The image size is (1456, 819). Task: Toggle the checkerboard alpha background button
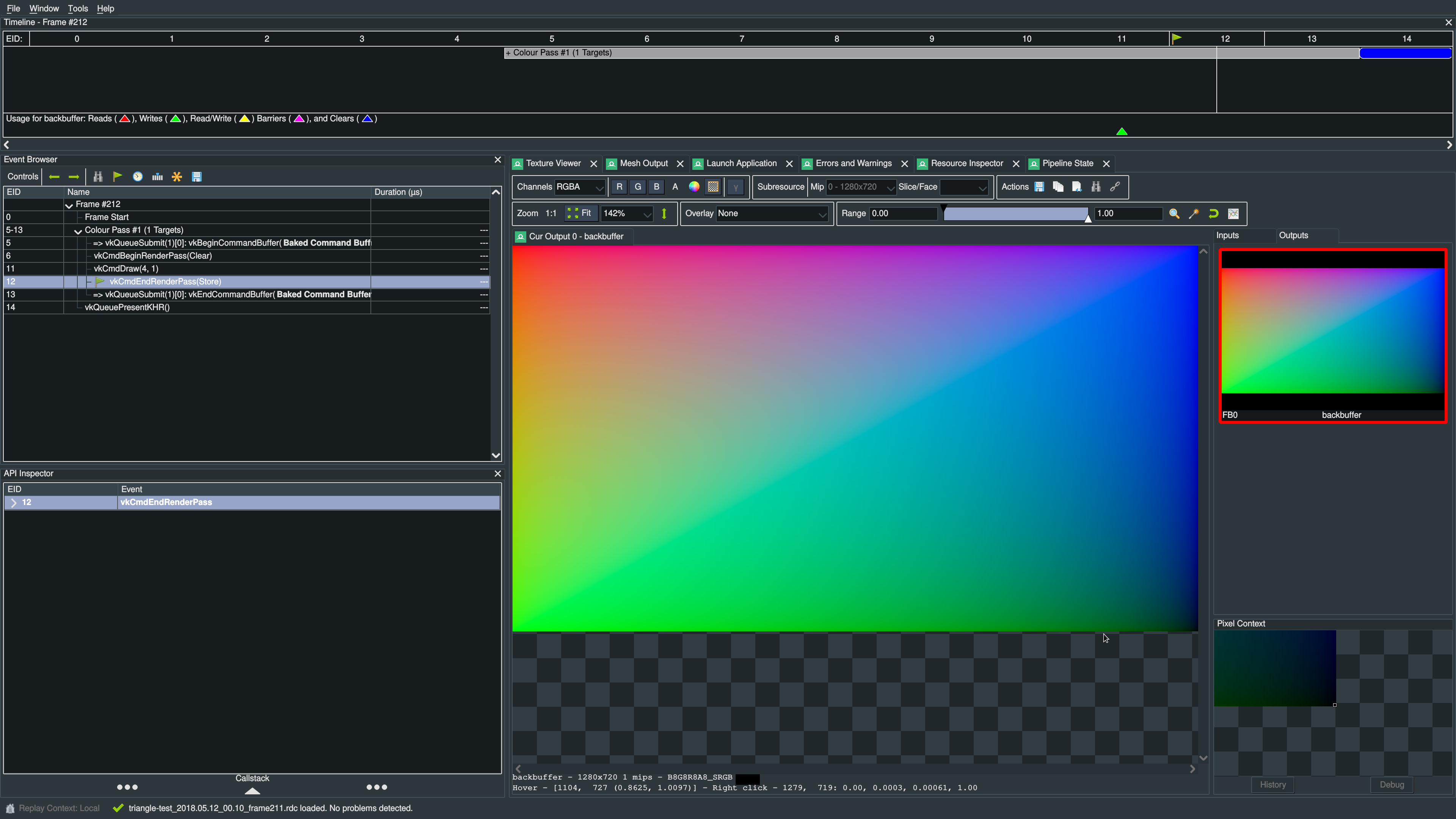(713, 187)
